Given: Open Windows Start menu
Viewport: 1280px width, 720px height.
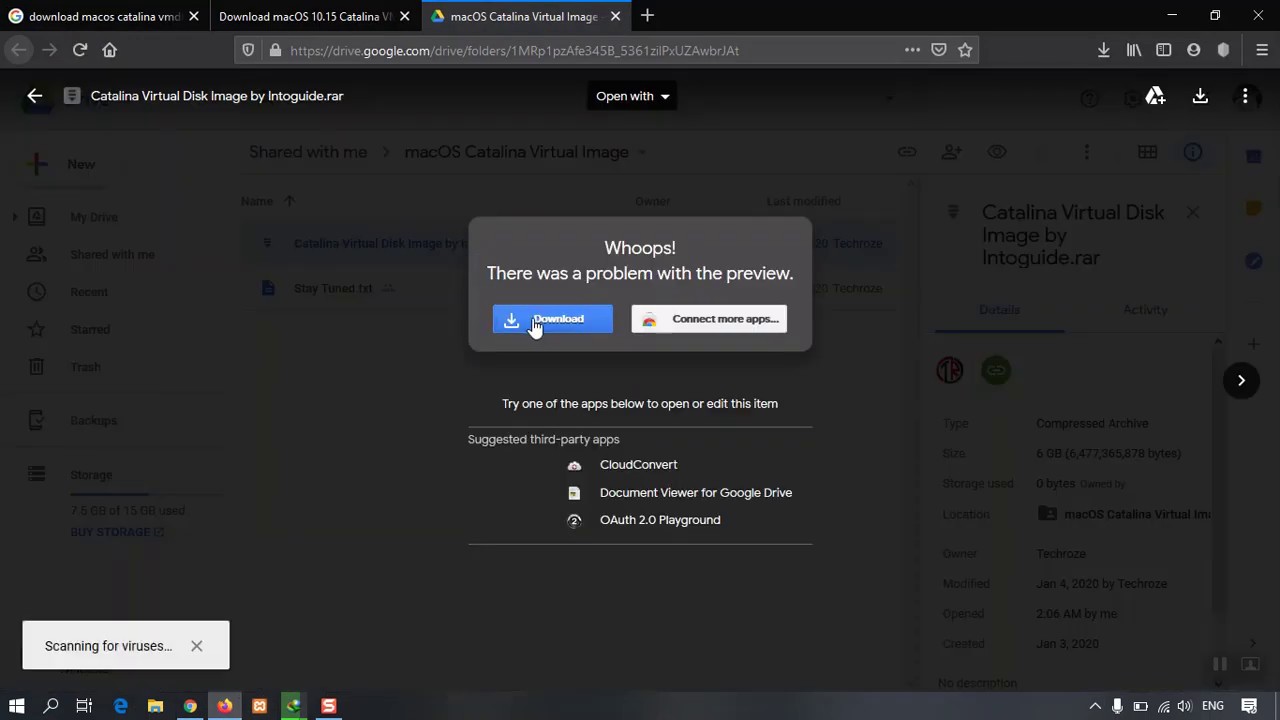Looking at the screenshot, I should pyautogui.click(x=17, y=706).
